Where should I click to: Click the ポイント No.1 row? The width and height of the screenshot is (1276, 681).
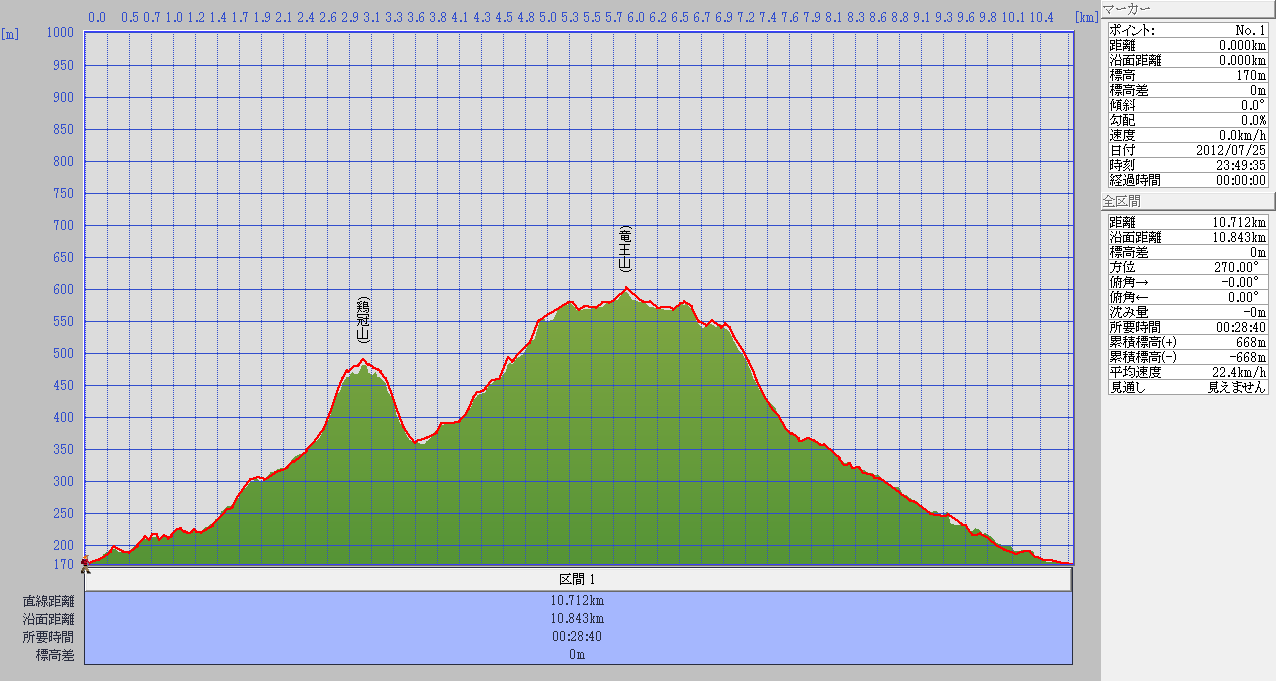tap(1187, 30)
